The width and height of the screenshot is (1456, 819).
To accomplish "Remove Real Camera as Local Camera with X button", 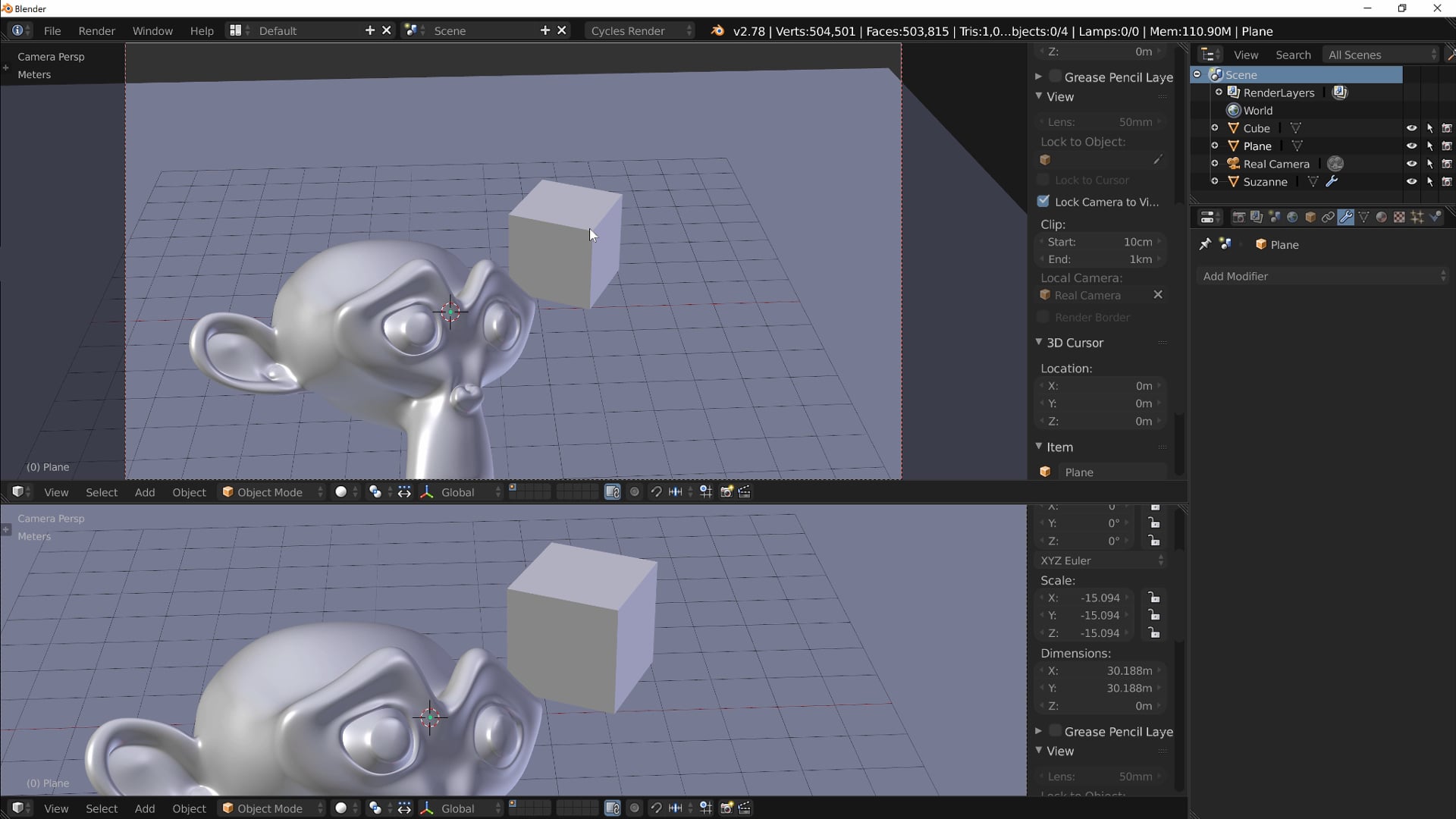I will coord(1159,295).
